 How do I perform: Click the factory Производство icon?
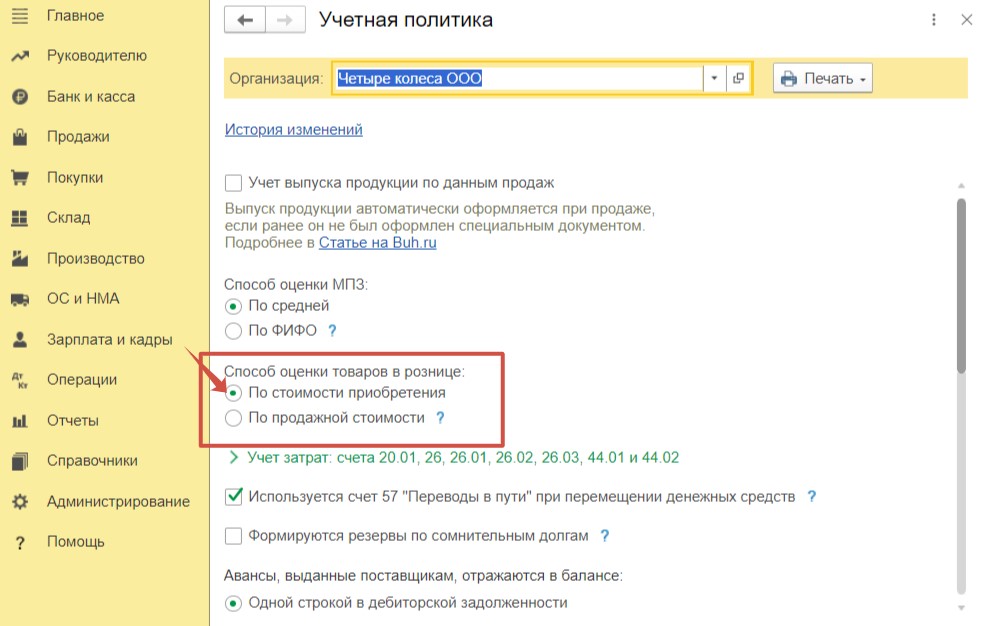click(x=20, y=258)
